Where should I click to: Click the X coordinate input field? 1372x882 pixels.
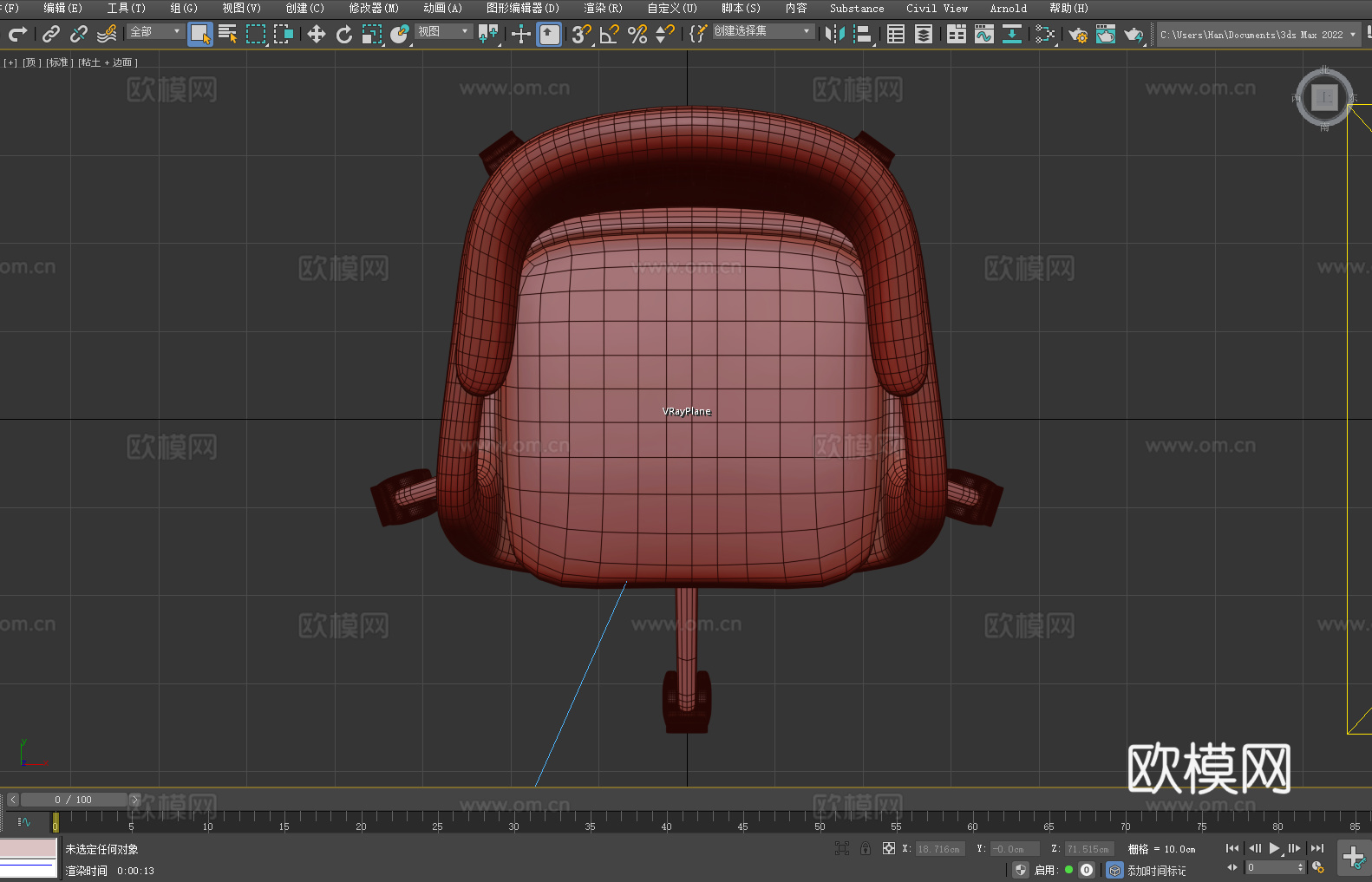940,849
